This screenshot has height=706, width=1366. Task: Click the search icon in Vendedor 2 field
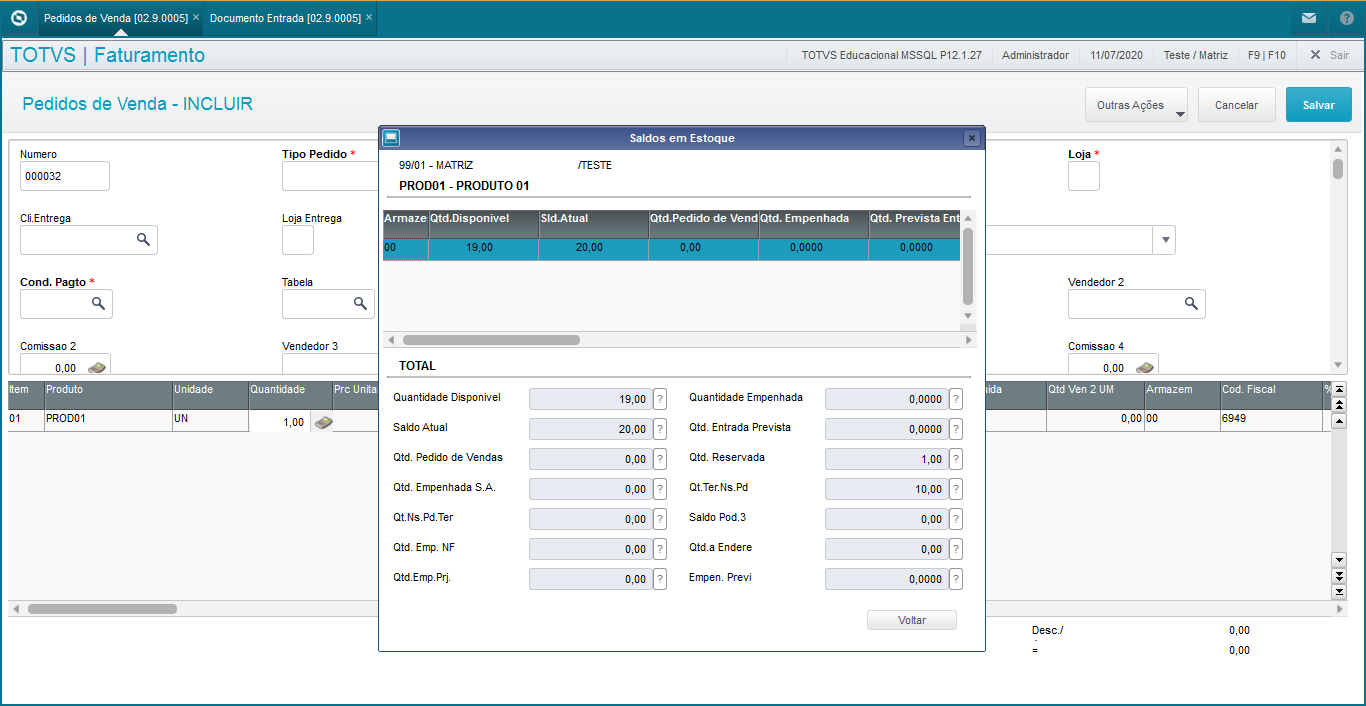(1191, 304)
